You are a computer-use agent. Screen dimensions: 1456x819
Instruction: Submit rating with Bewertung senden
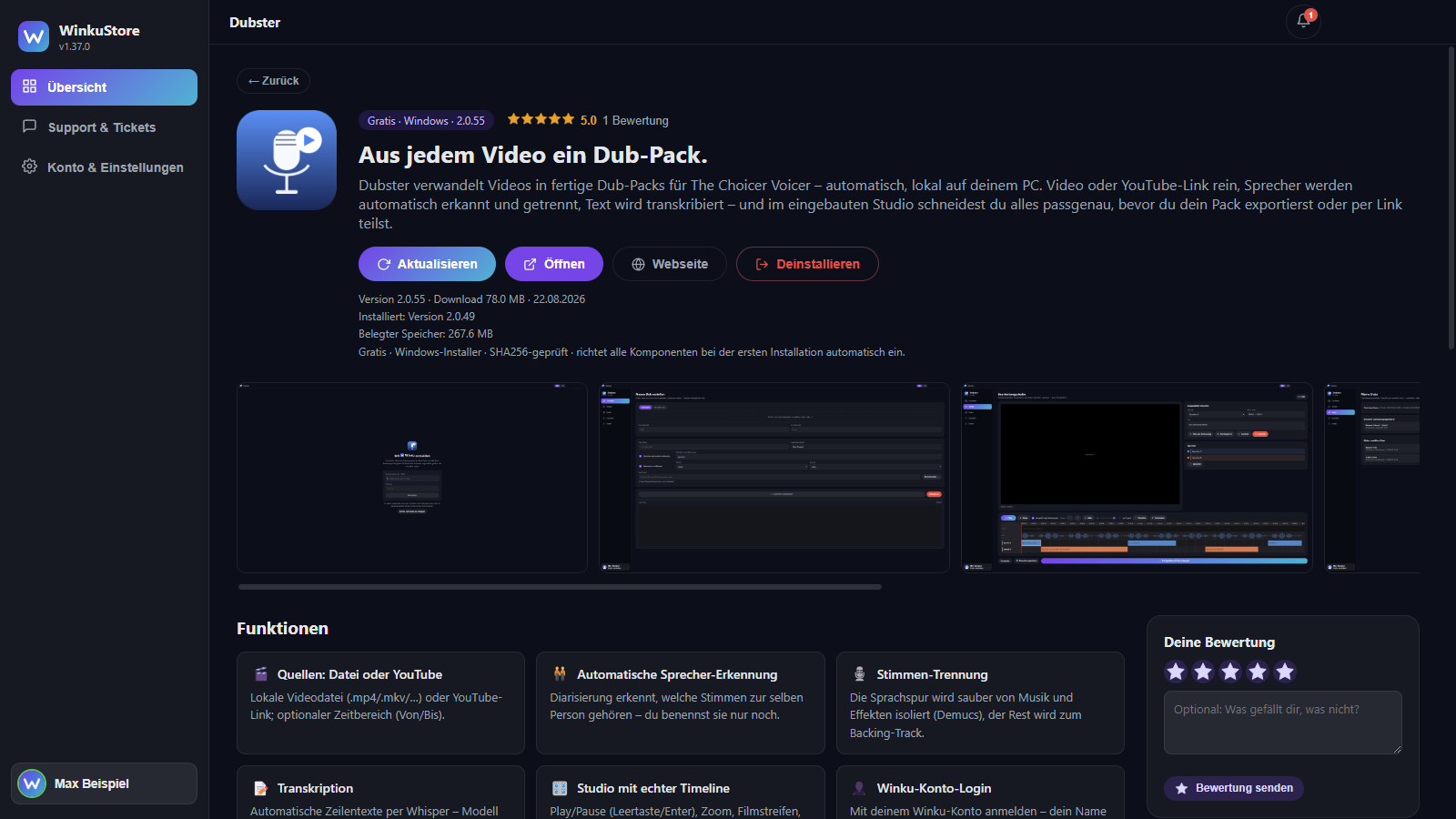(x=1234, y=788)
